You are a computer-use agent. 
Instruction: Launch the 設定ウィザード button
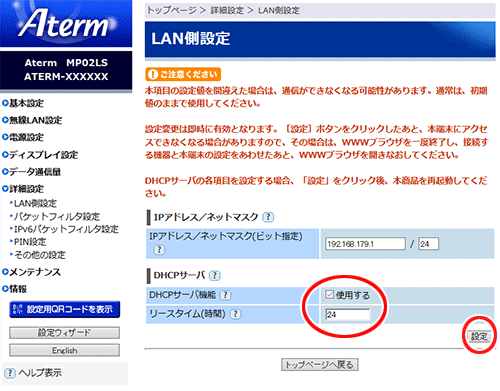[64, 333]
